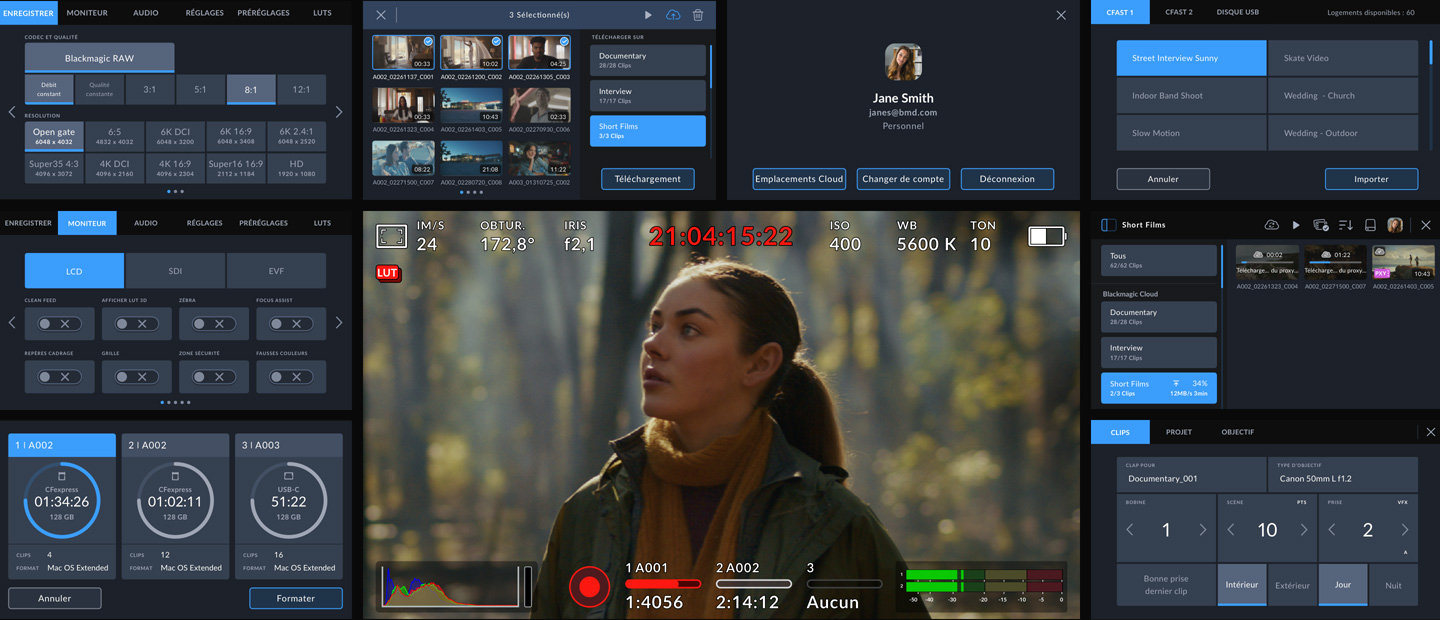
Task: Turn on the Fausses Couleurs switch
Action: coord(290,377)
